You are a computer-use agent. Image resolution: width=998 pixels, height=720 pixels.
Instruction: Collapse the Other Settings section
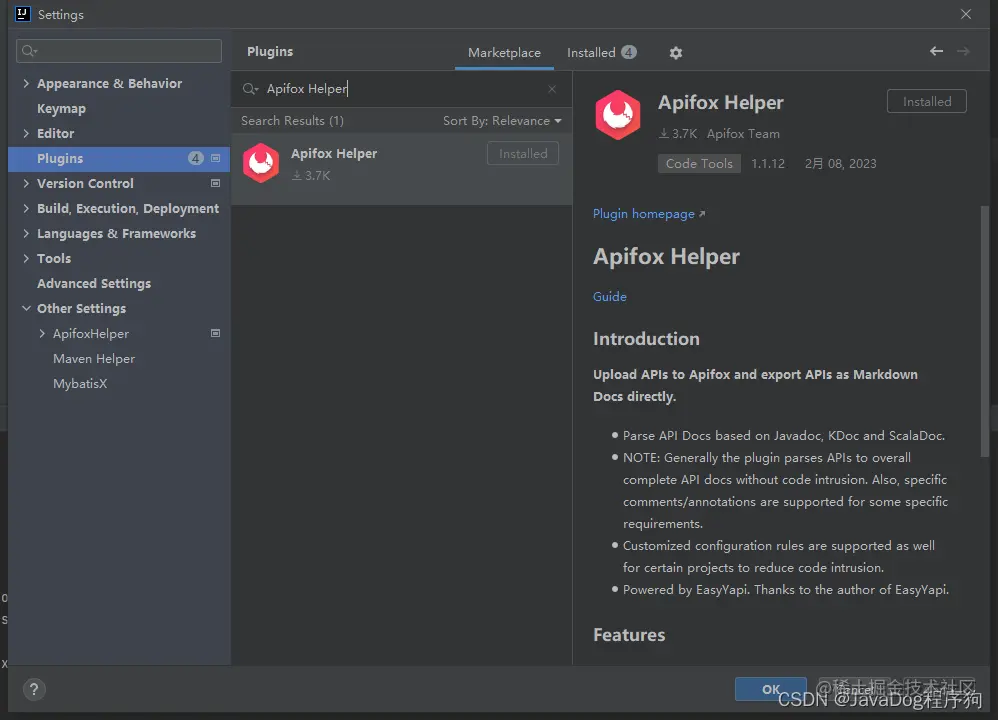26,308
